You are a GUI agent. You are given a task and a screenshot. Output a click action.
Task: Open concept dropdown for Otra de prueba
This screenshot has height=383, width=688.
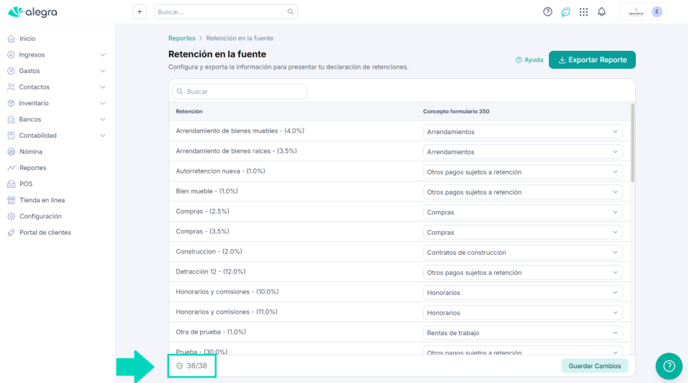(x=523, y=333)
